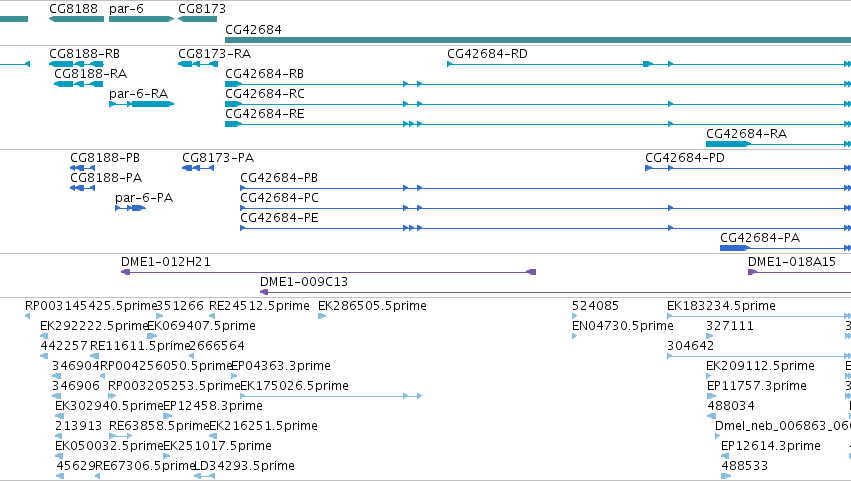Click the DME1-012H21 clone line
This screenshot has width=851, height=481.
click(x=328, y=272)
